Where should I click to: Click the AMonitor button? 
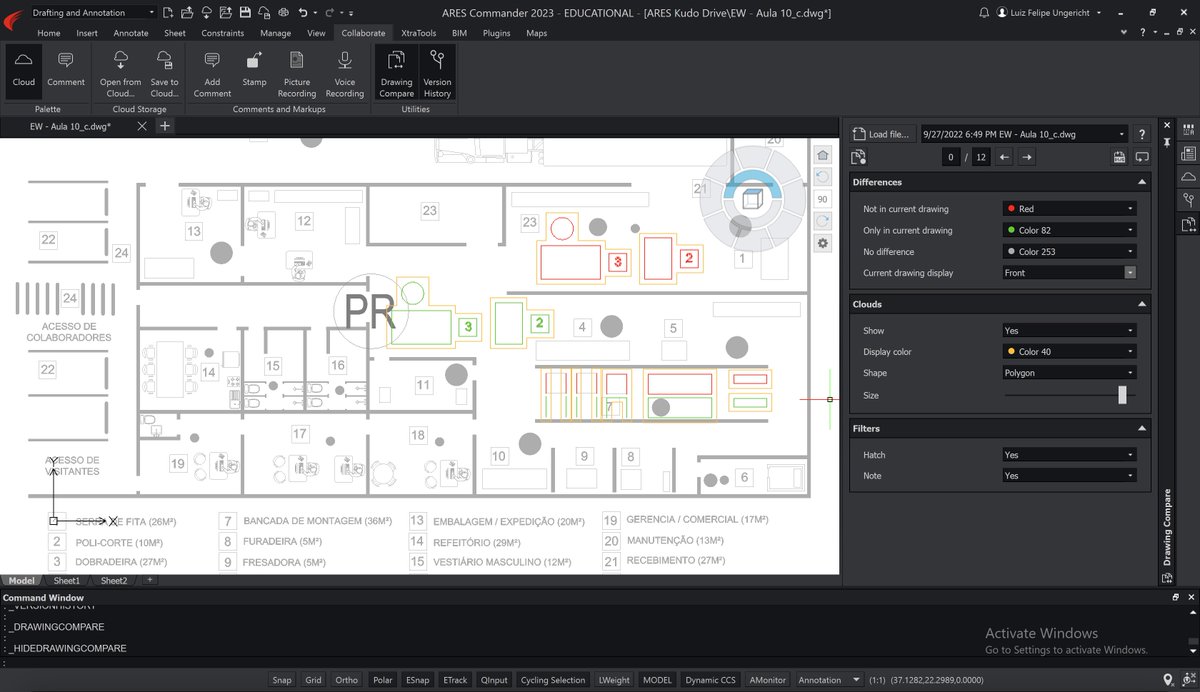point(767,680)
